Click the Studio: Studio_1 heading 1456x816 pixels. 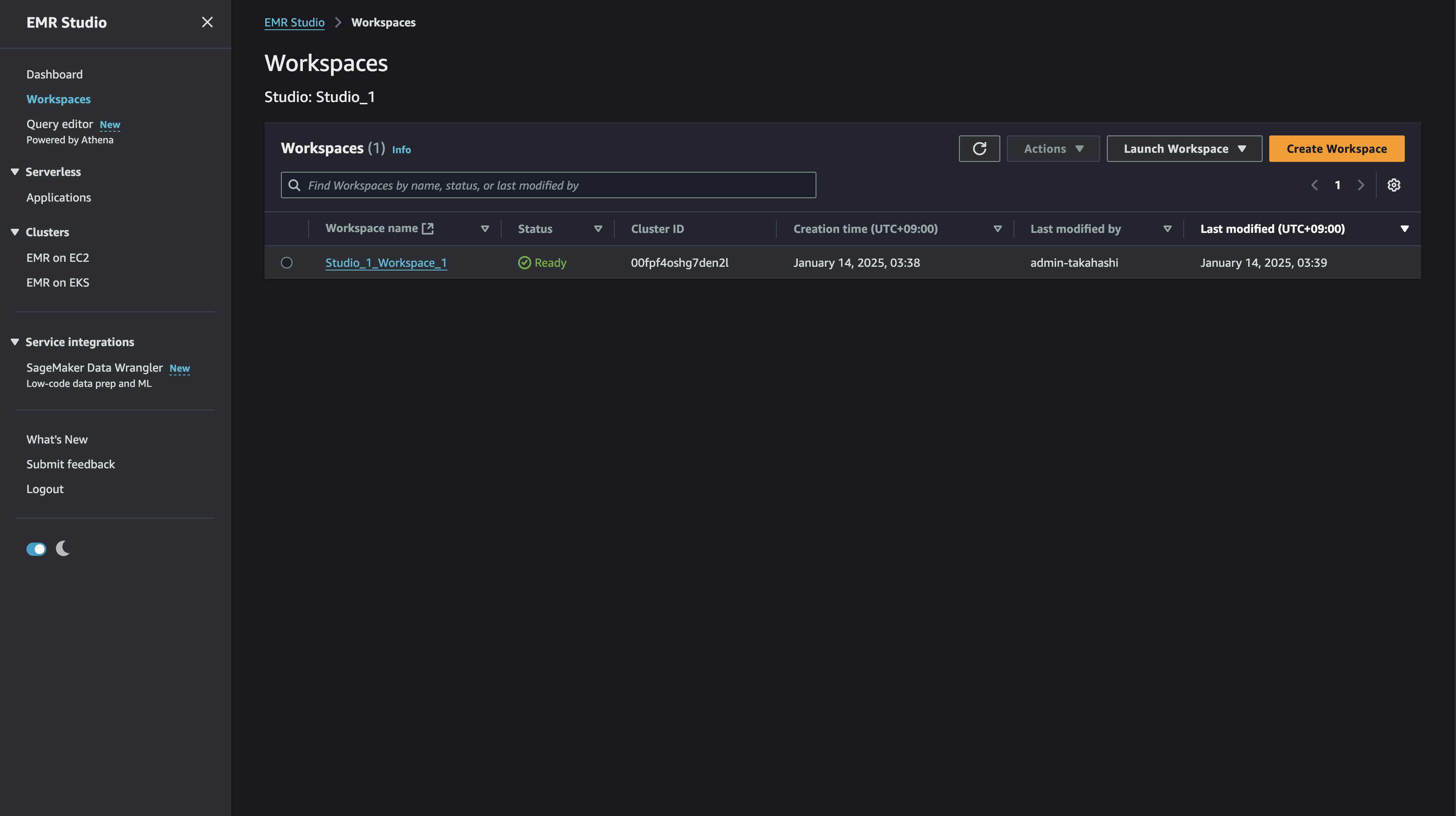tap(319, 97)
